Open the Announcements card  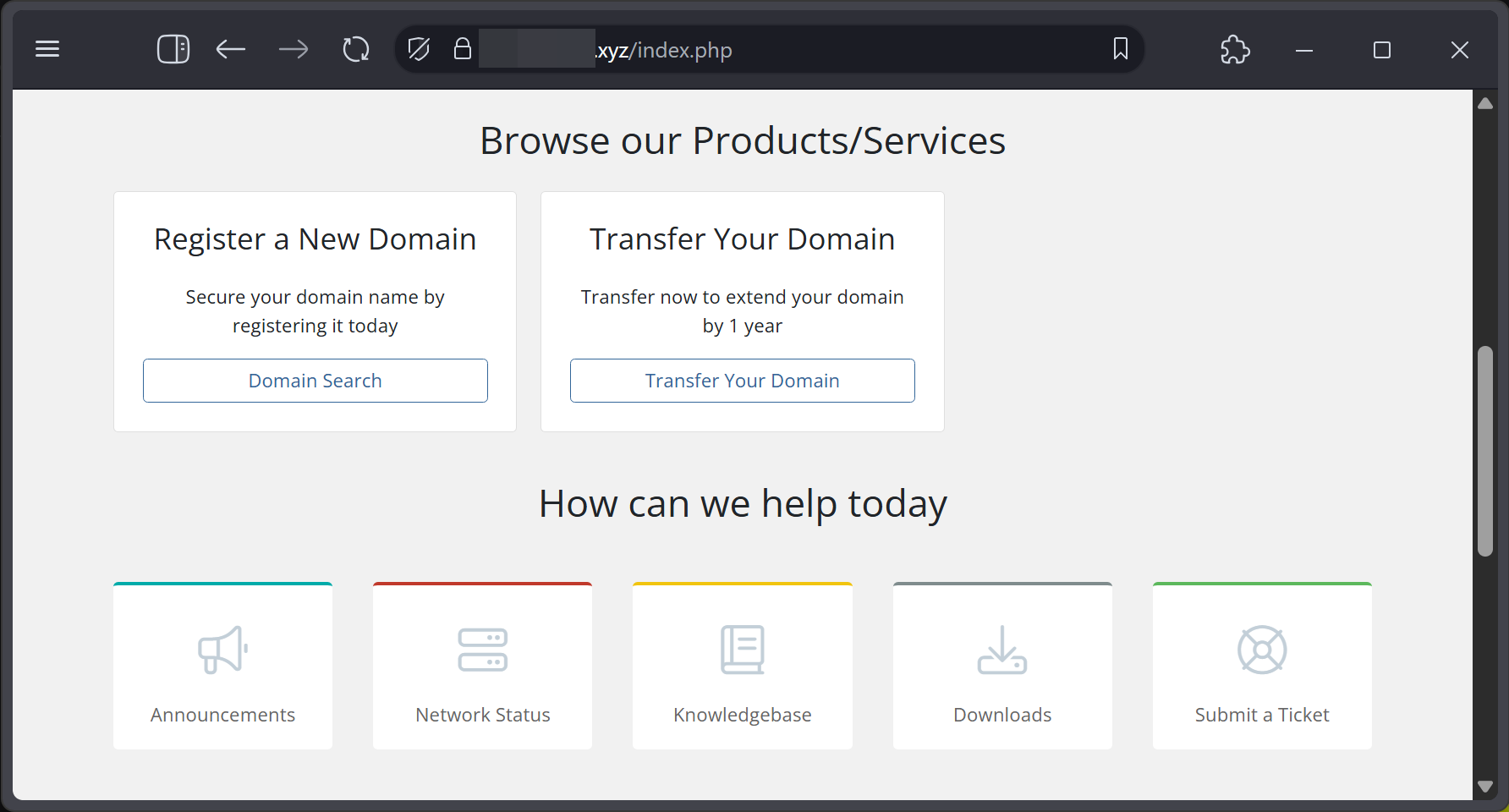pos(223,666)
